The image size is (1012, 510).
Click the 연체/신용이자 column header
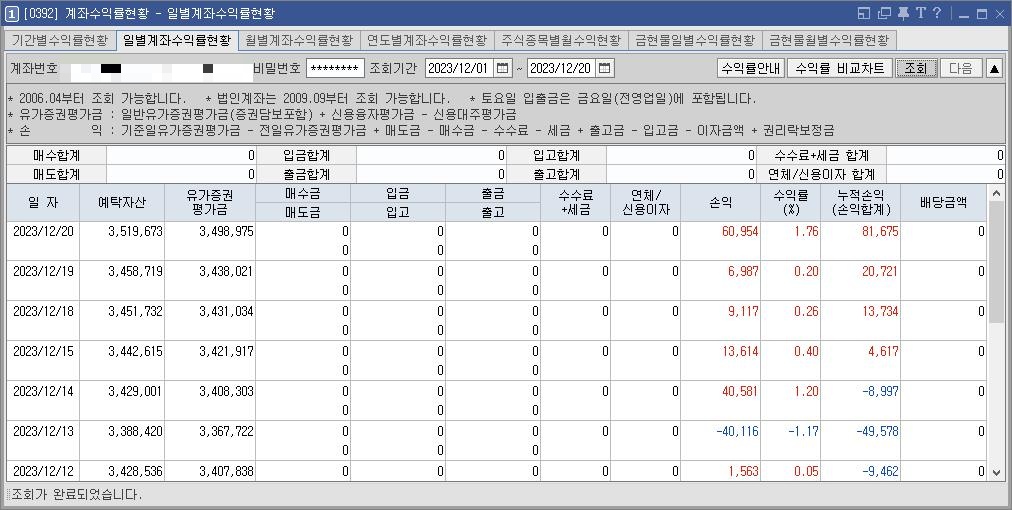tap(645, 203)
